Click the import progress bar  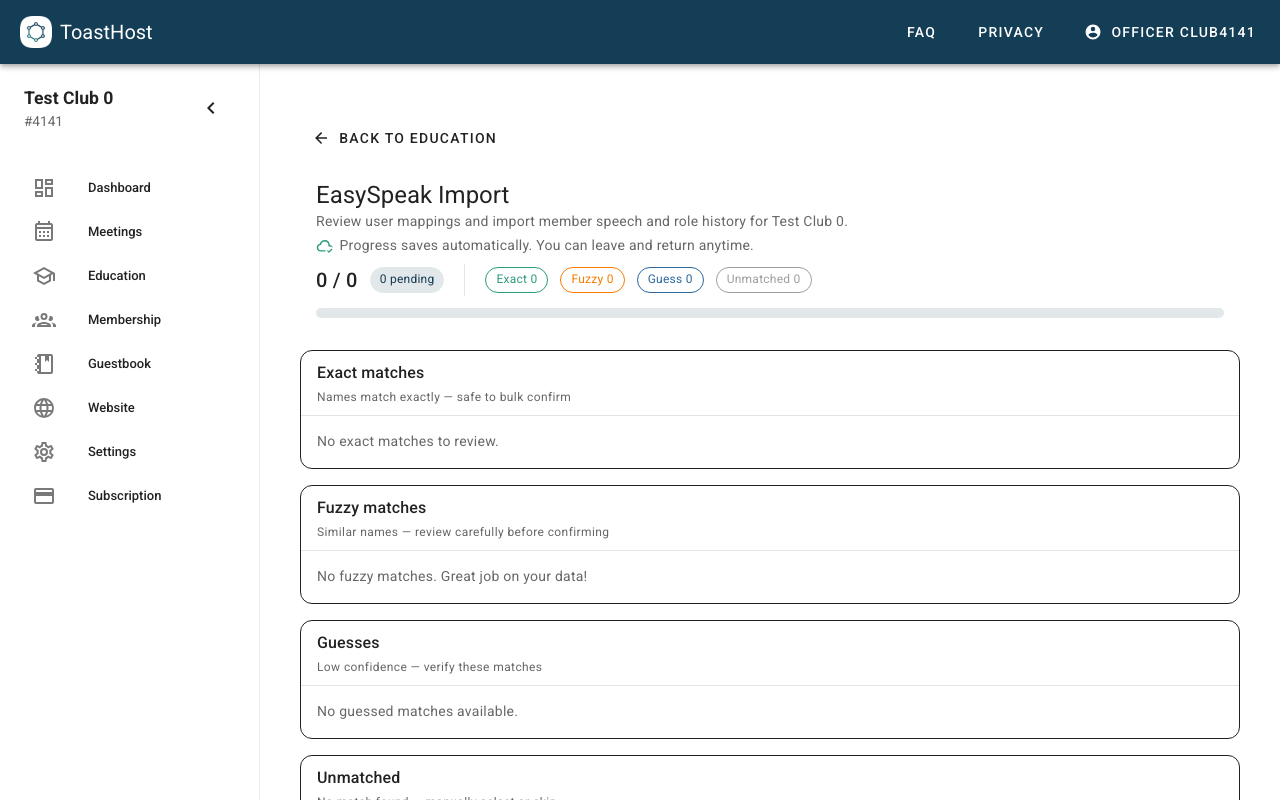770,312
